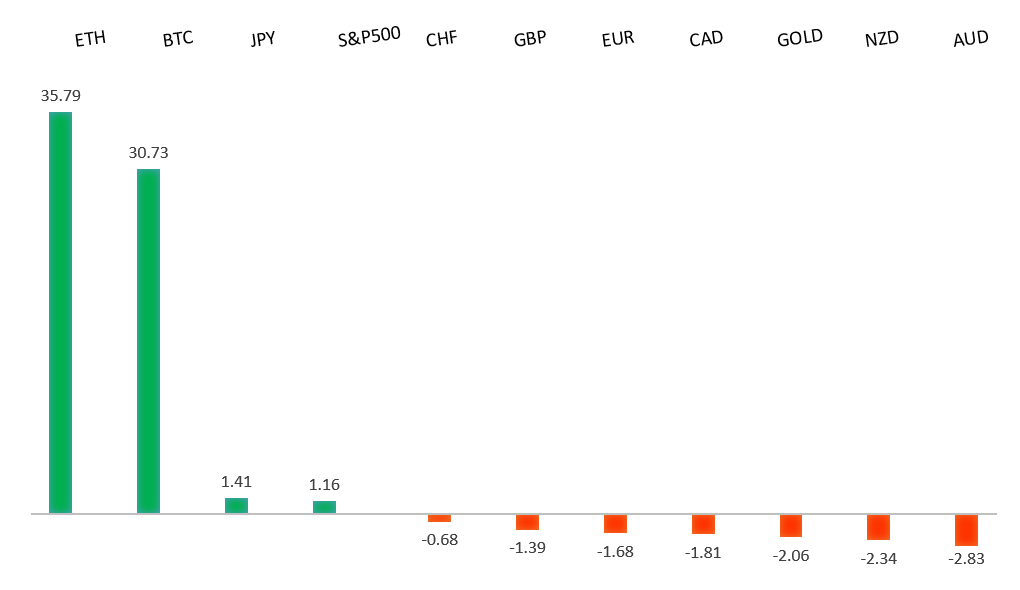Select the red GBP bar

click(527, 522)
